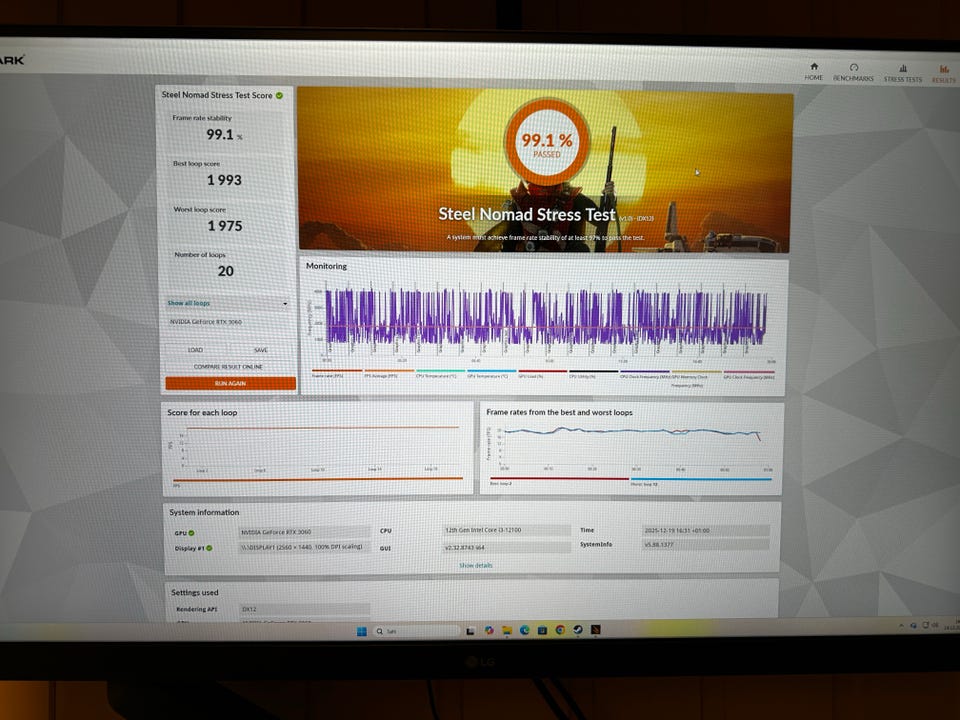Click the NVIDIA GeForce RTX 3060 label under loops
This screenshot has width=960, height=720.
click(206, 322)
